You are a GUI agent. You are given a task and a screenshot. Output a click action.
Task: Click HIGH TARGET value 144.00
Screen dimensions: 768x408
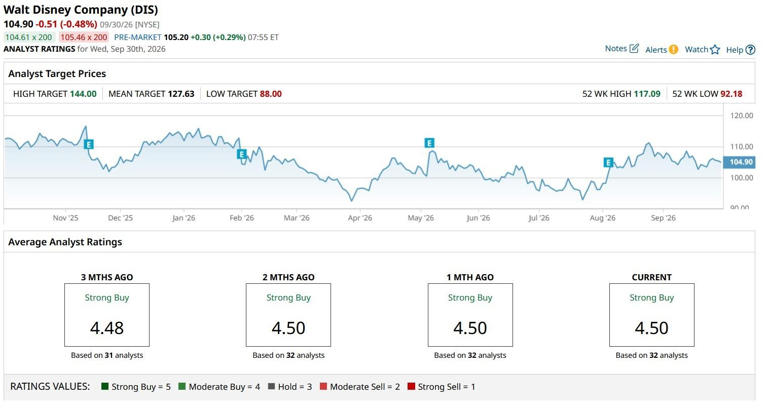83,94
